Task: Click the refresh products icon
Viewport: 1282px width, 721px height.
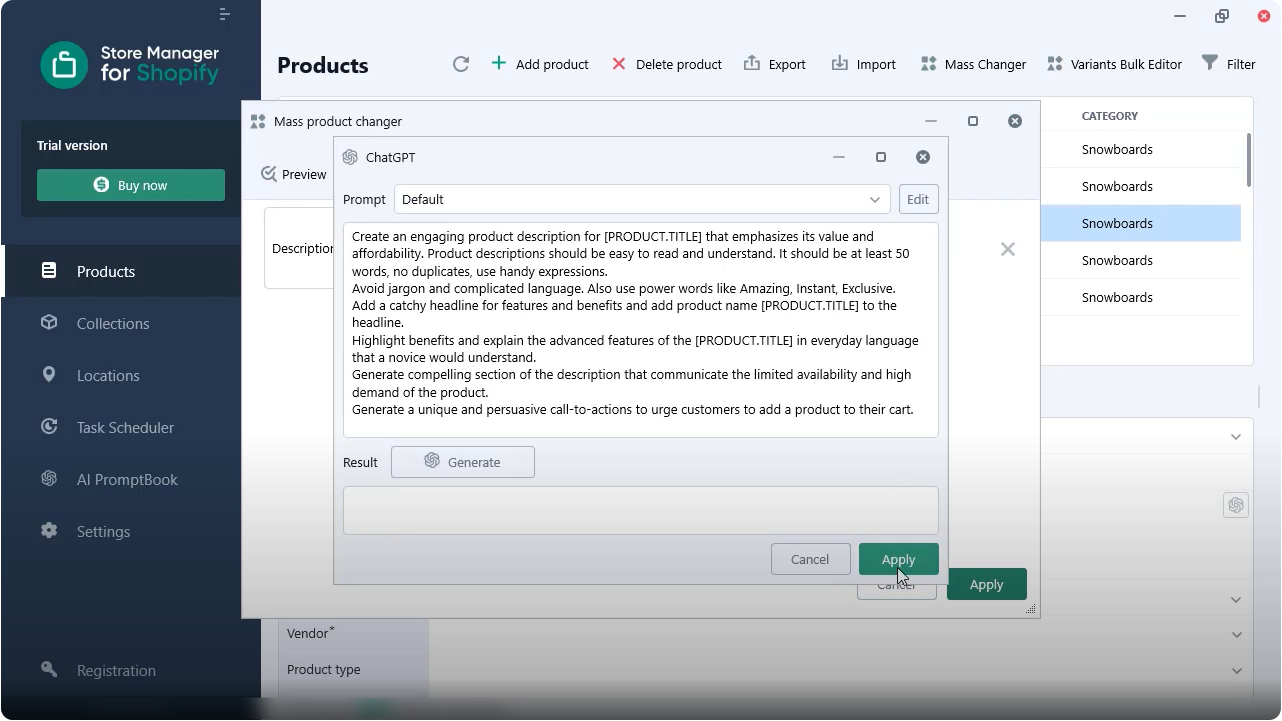Action: (461, 64)
